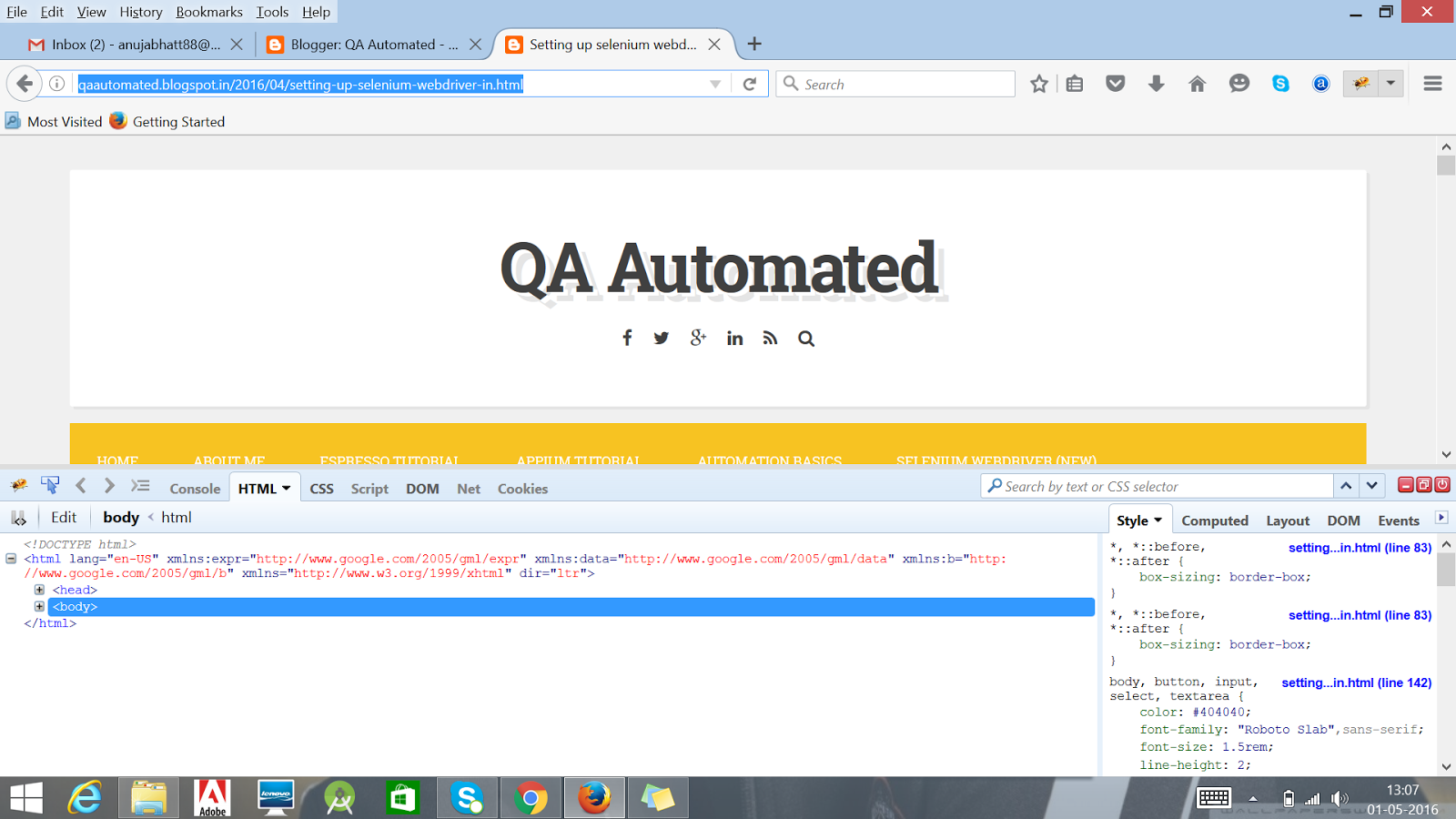Open the HTML panel tab options dropdown
Screen dimensions: 1456x819
[x=286, y=488]
